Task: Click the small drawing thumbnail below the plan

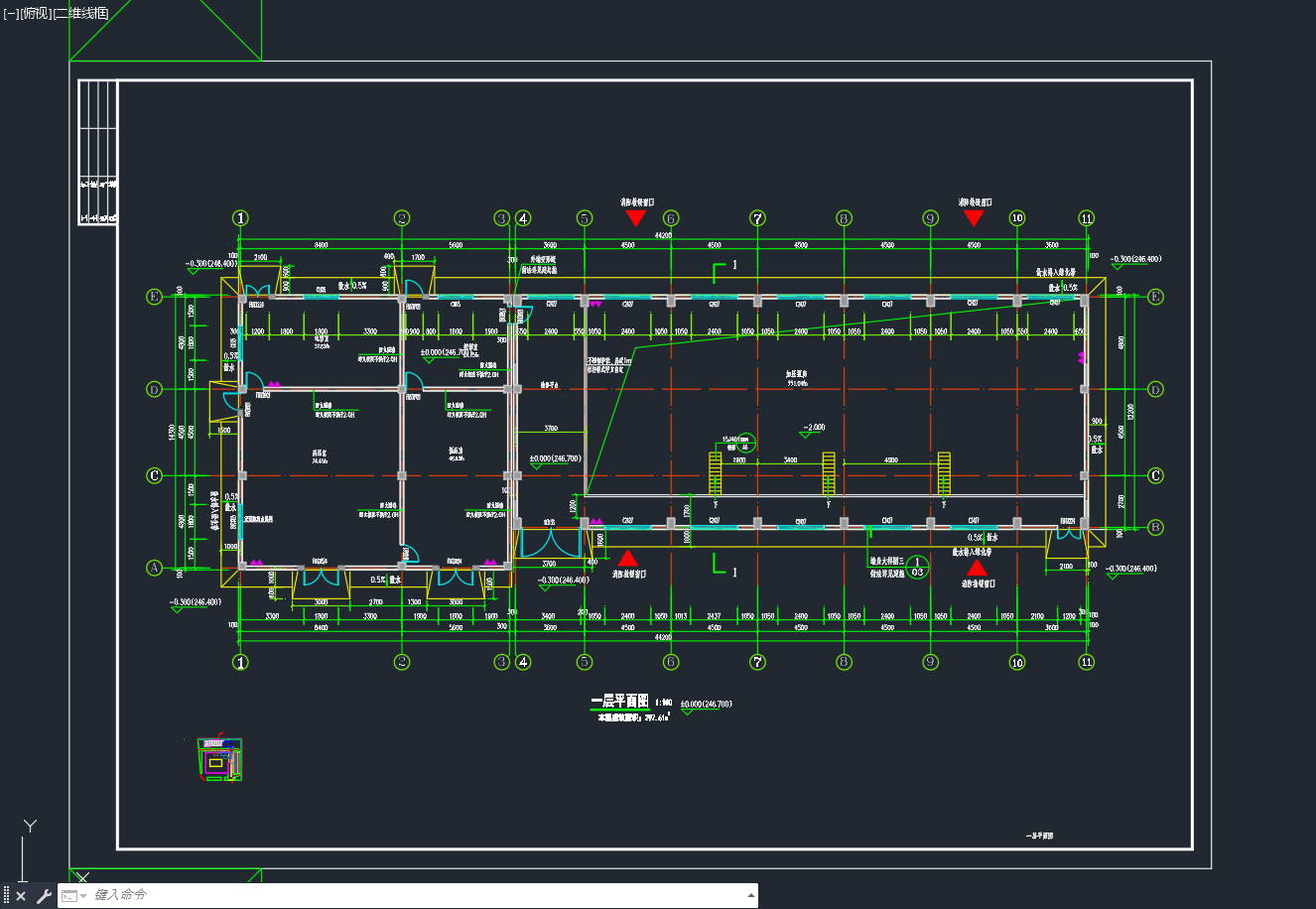Action: coord(220,759)
